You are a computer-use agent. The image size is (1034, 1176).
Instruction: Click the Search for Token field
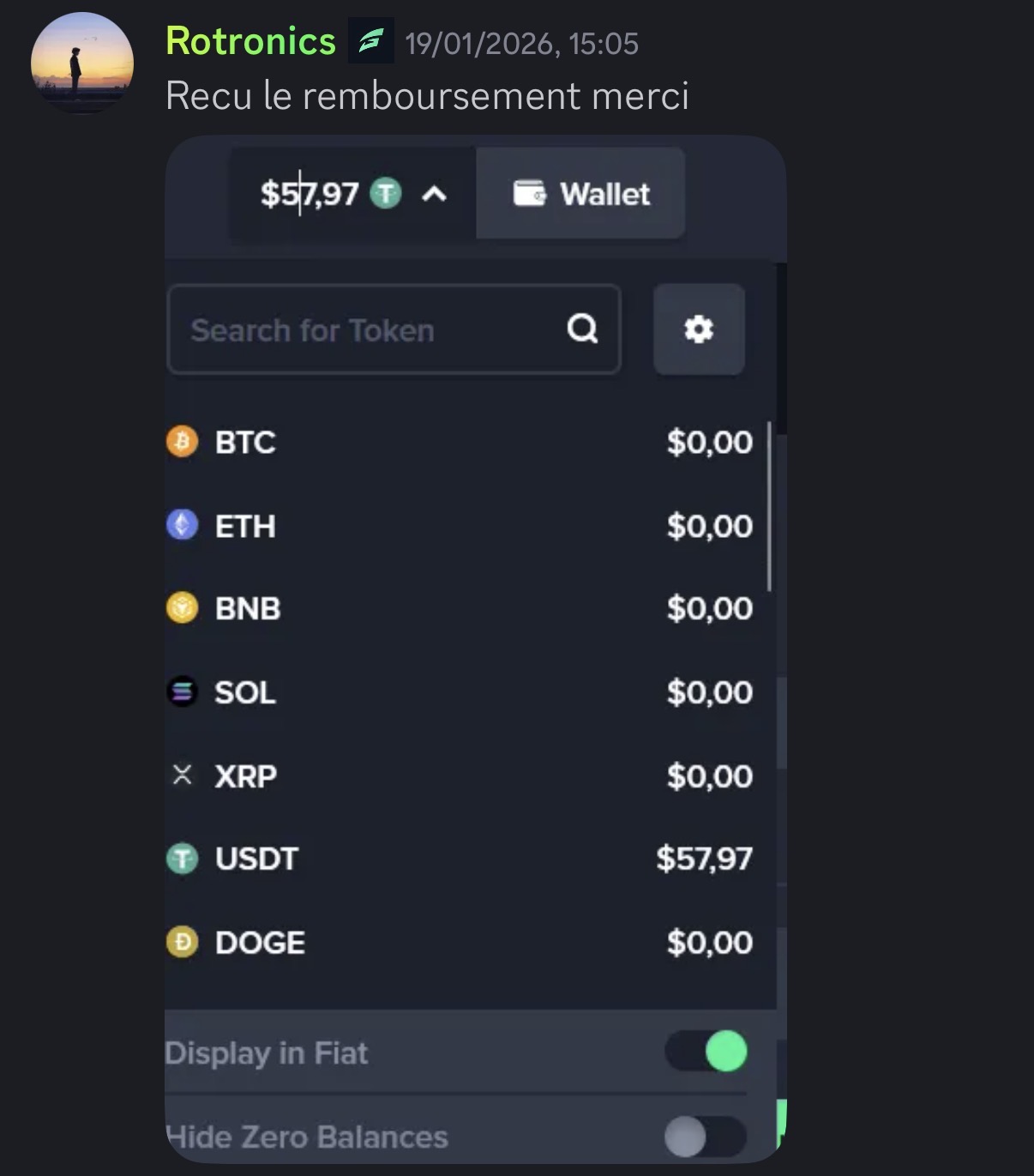click(x=369, y=329)
